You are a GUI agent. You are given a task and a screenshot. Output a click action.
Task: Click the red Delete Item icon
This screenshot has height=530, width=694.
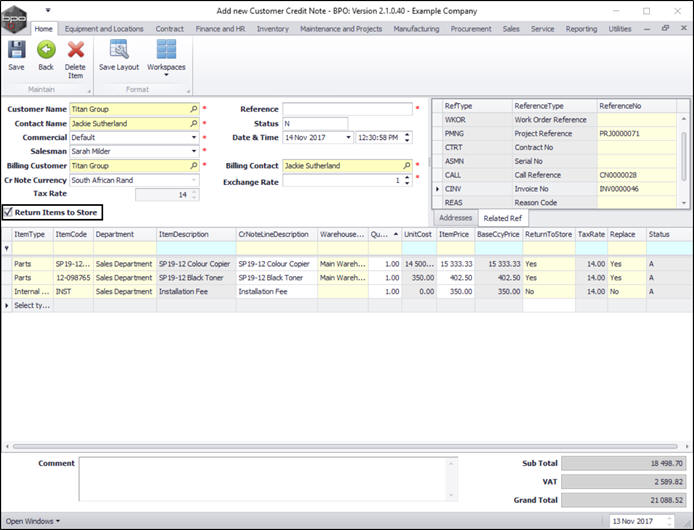tap(76, 49)
